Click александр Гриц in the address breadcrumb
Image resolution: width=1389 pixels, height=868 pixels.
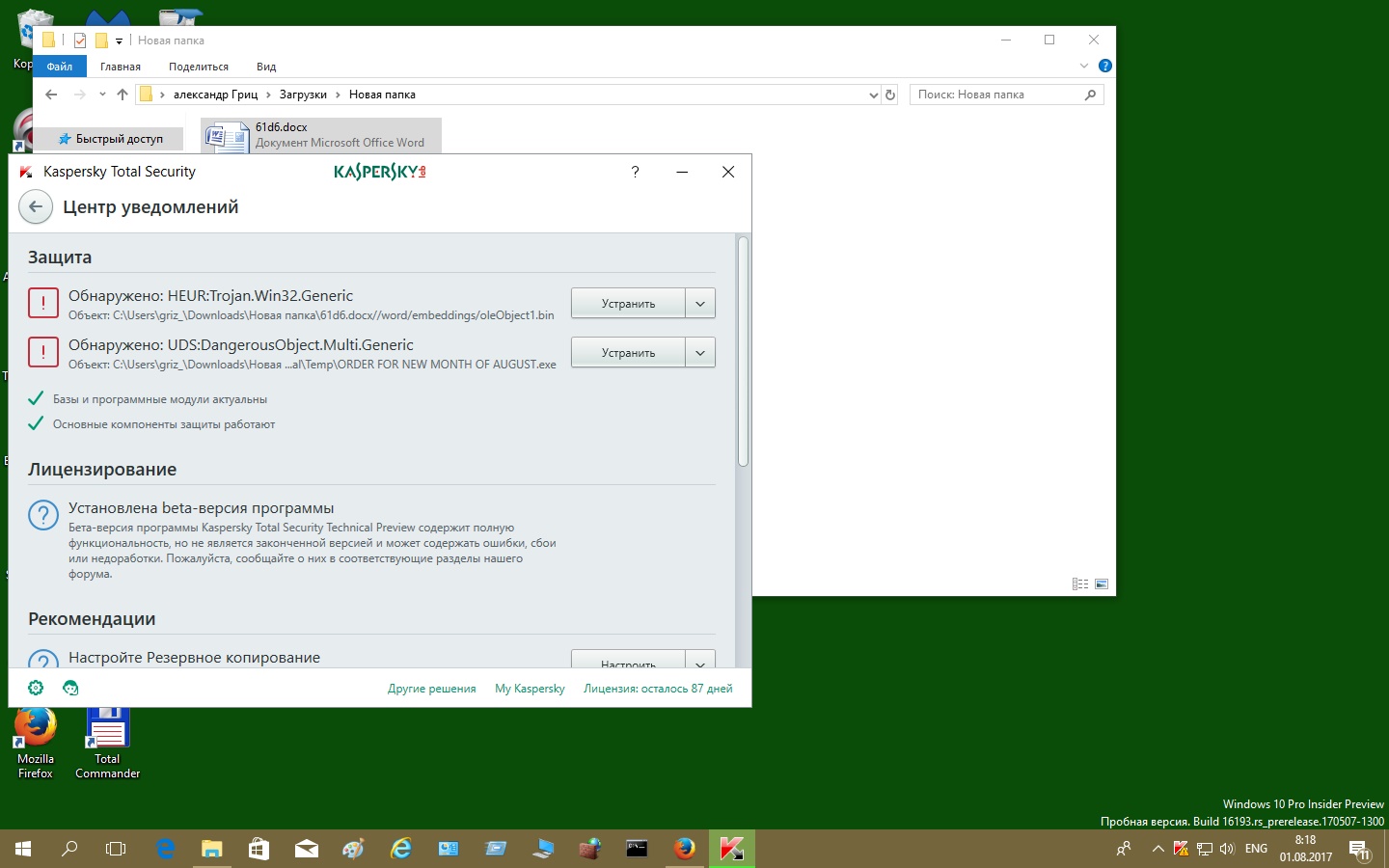tap(216, 95)
